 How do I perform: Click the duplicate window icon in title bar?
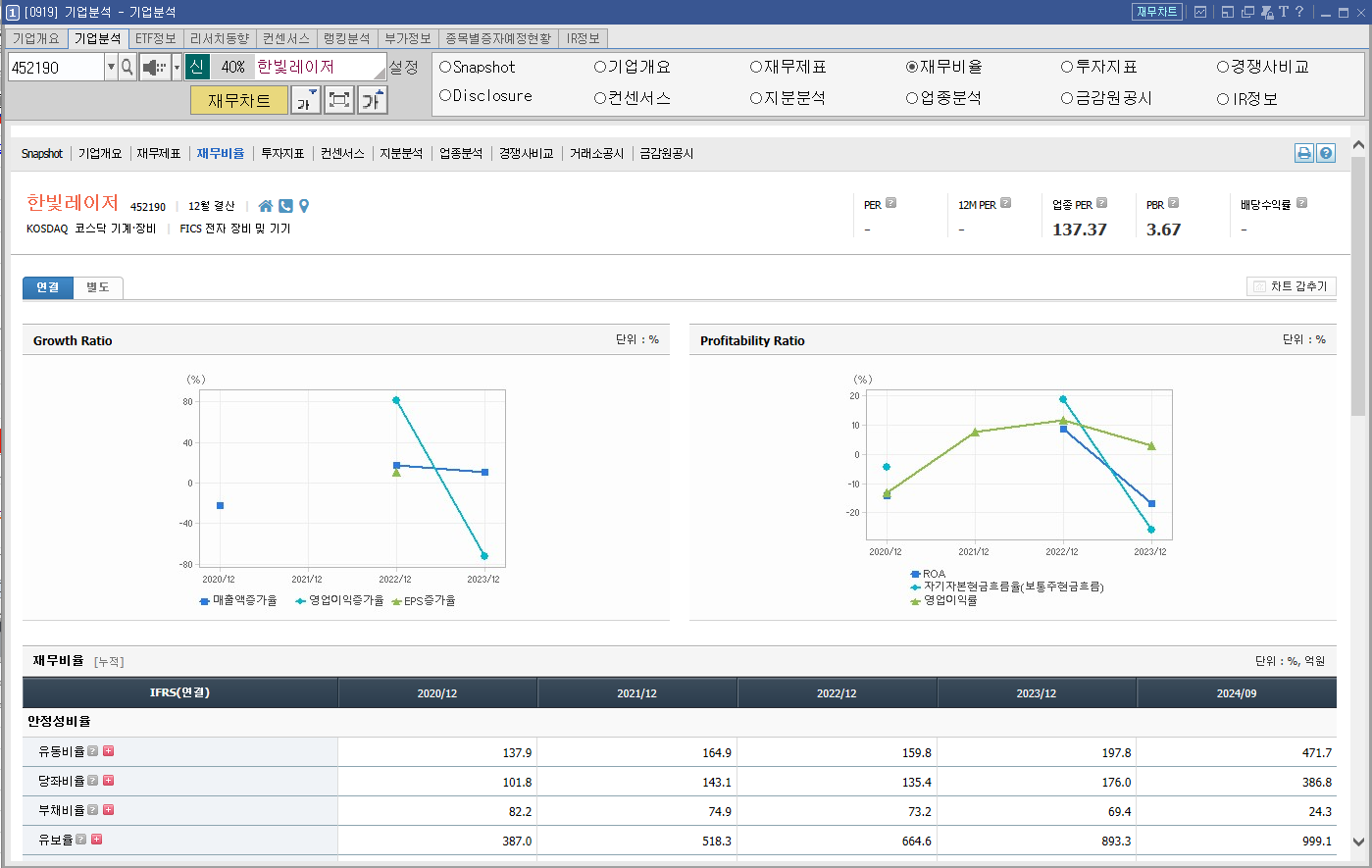coord(1247,12)
